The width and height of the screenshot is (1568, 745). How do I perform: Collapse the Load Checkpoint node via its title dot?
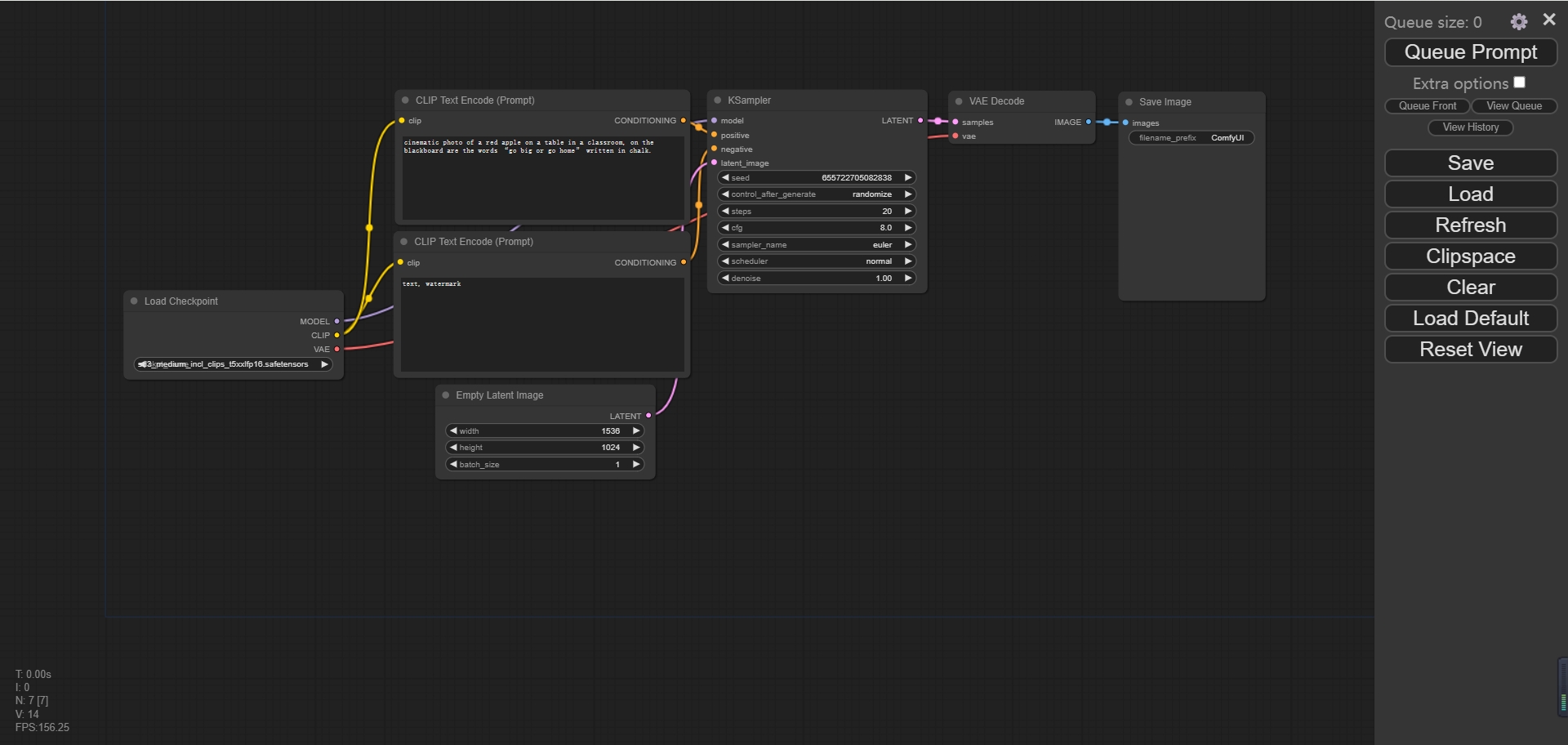point(134,301)
